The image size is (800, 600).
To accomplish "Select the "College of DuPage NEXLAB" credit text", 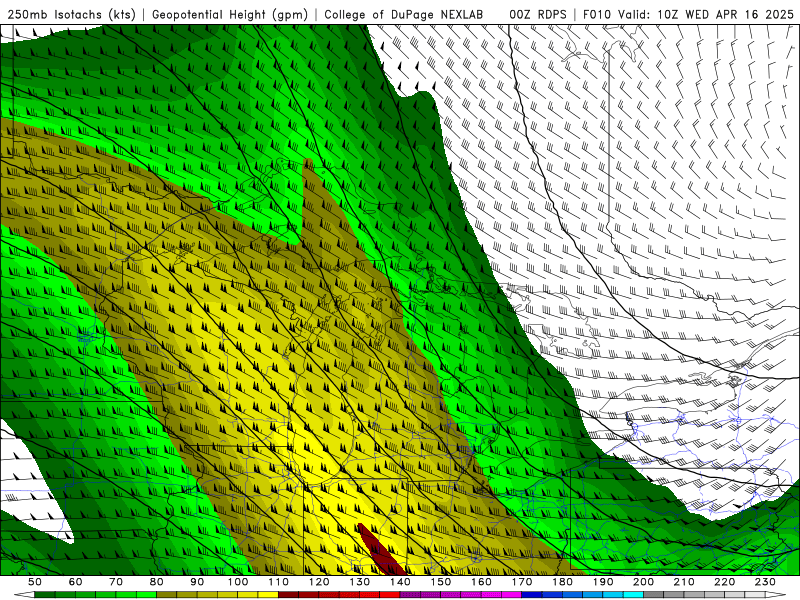I will pos(404,14).
